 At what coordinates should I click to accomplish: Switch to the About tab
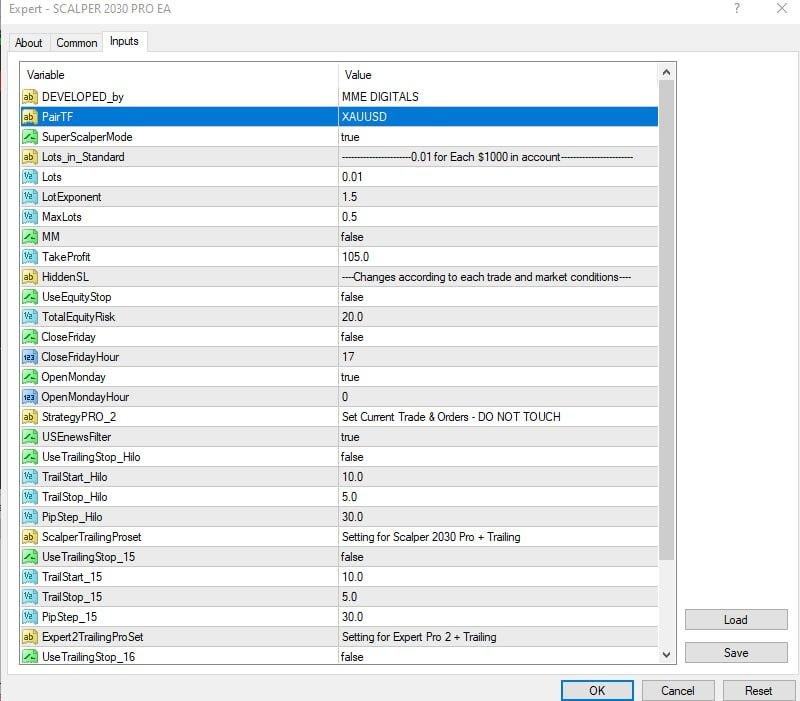coord(29,43)
